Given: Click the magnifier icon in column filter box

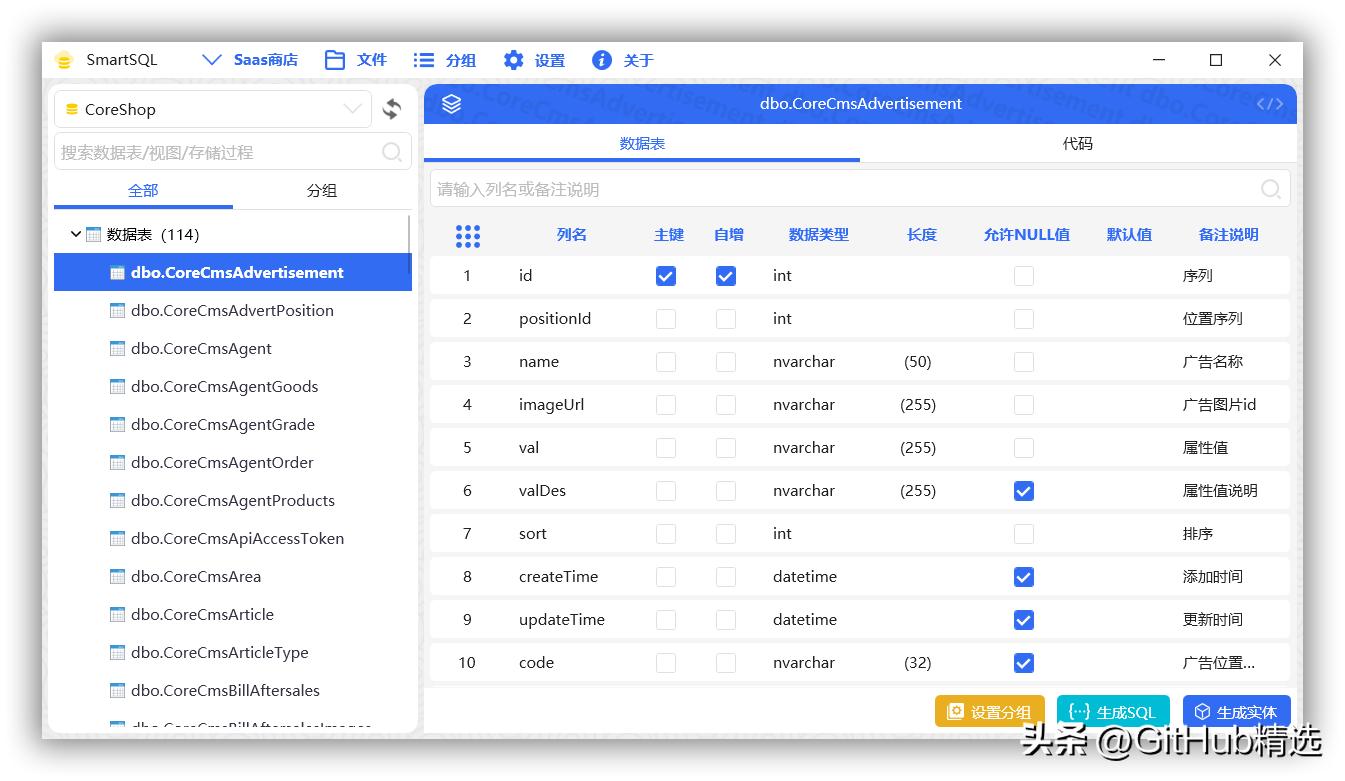Looking at the screenshot, I should click(x=1270, y=189).
